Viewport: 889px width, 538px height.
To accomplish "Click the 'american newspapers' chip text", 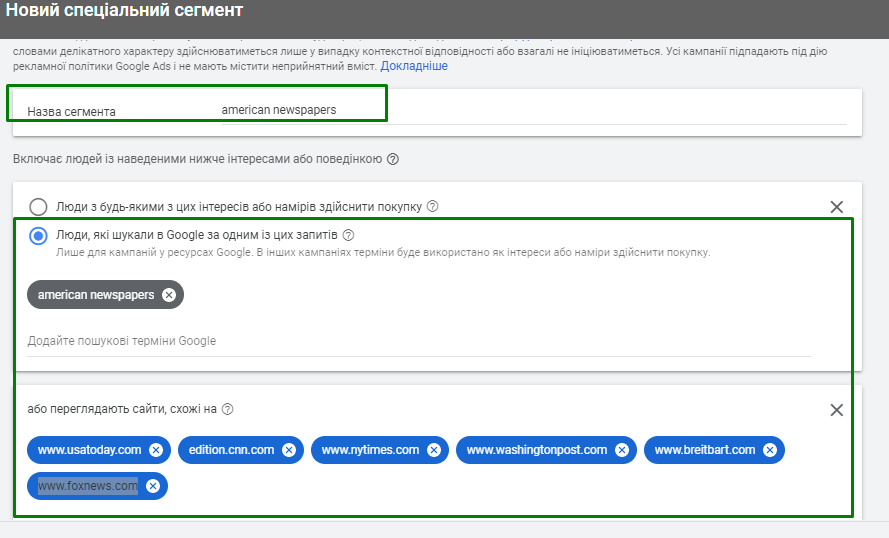I will 96,295.
